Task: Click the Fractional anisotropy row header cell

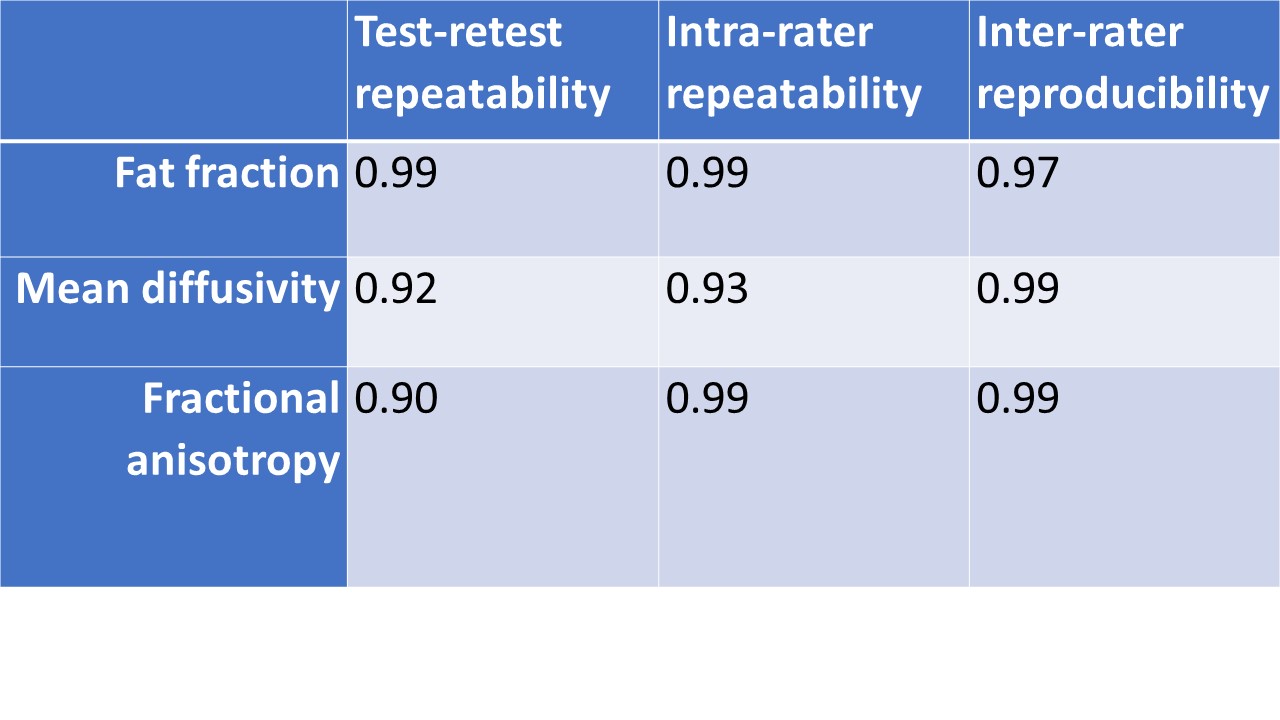Action: pos(233,430)
